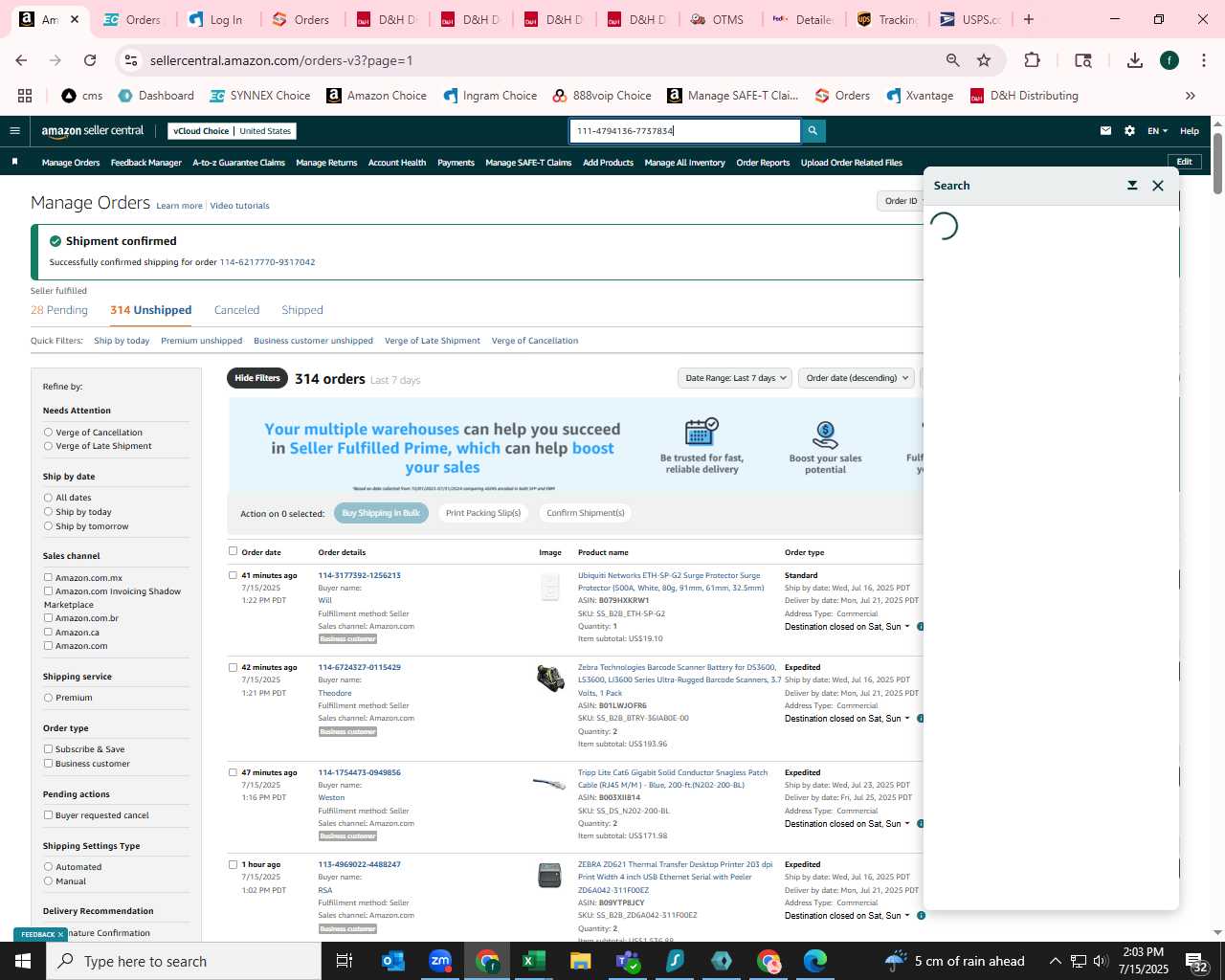This screenshot has height=980, width=1225.
Task: Bookmark this page with the star icon
Action: 984,60
